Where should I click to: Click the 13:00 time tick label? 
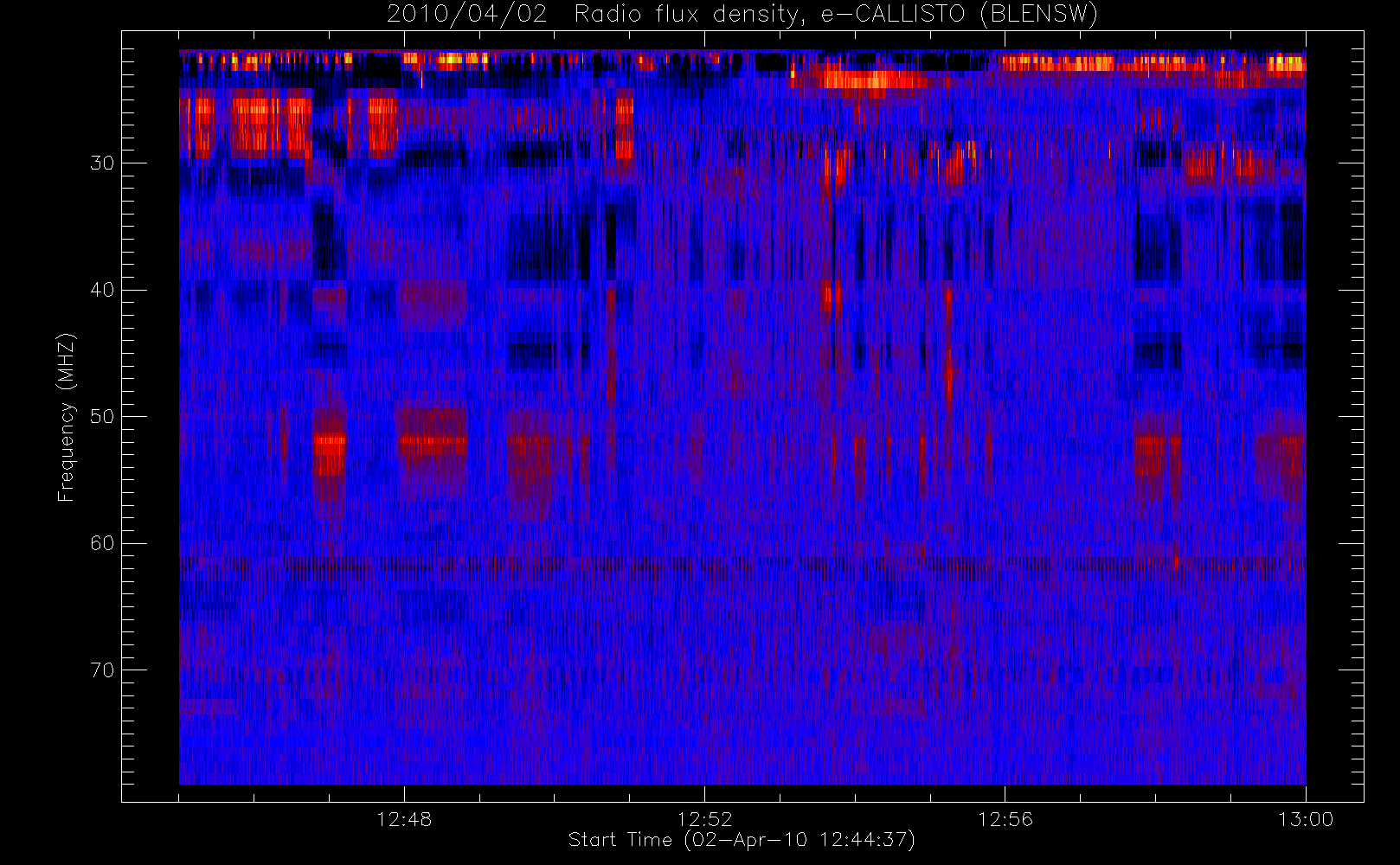click(x=1305, y=819)
